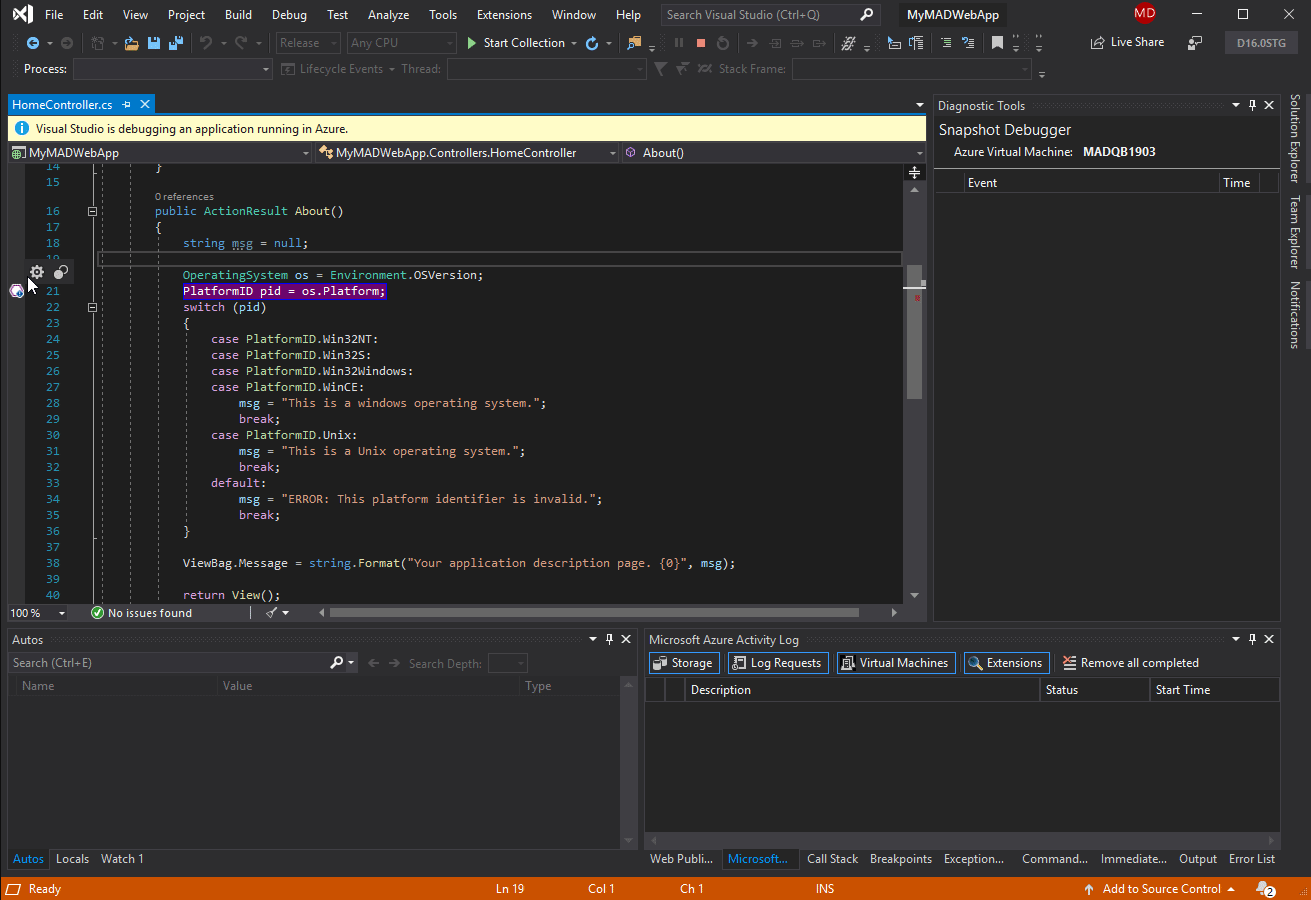The width and height of the screenshot is (1311, 900).
Task: Toggle the Log Requests filter
Action: coord(778,663)
